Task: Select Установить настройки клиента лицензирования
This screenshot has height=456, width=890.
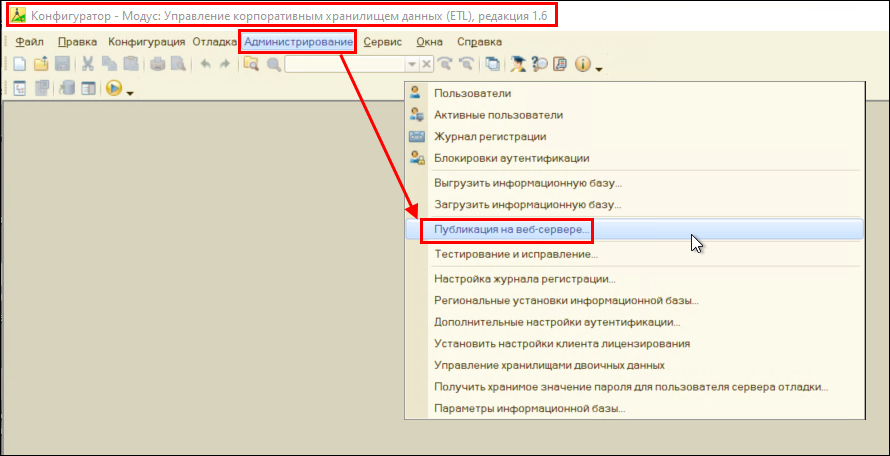Action: [x=634, y=344]
